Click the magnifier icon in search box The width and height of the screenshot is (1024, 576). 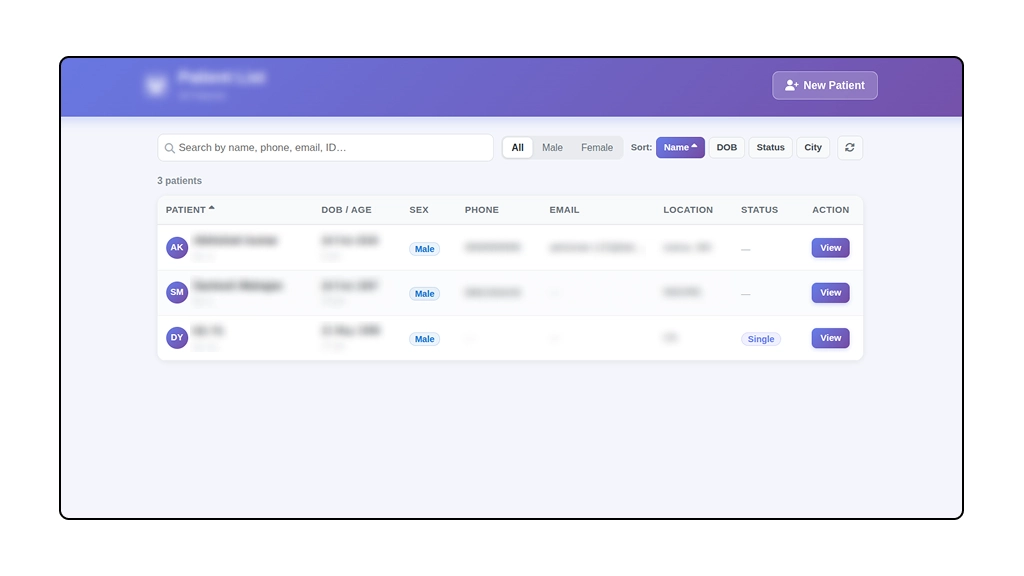click(170, 148)
